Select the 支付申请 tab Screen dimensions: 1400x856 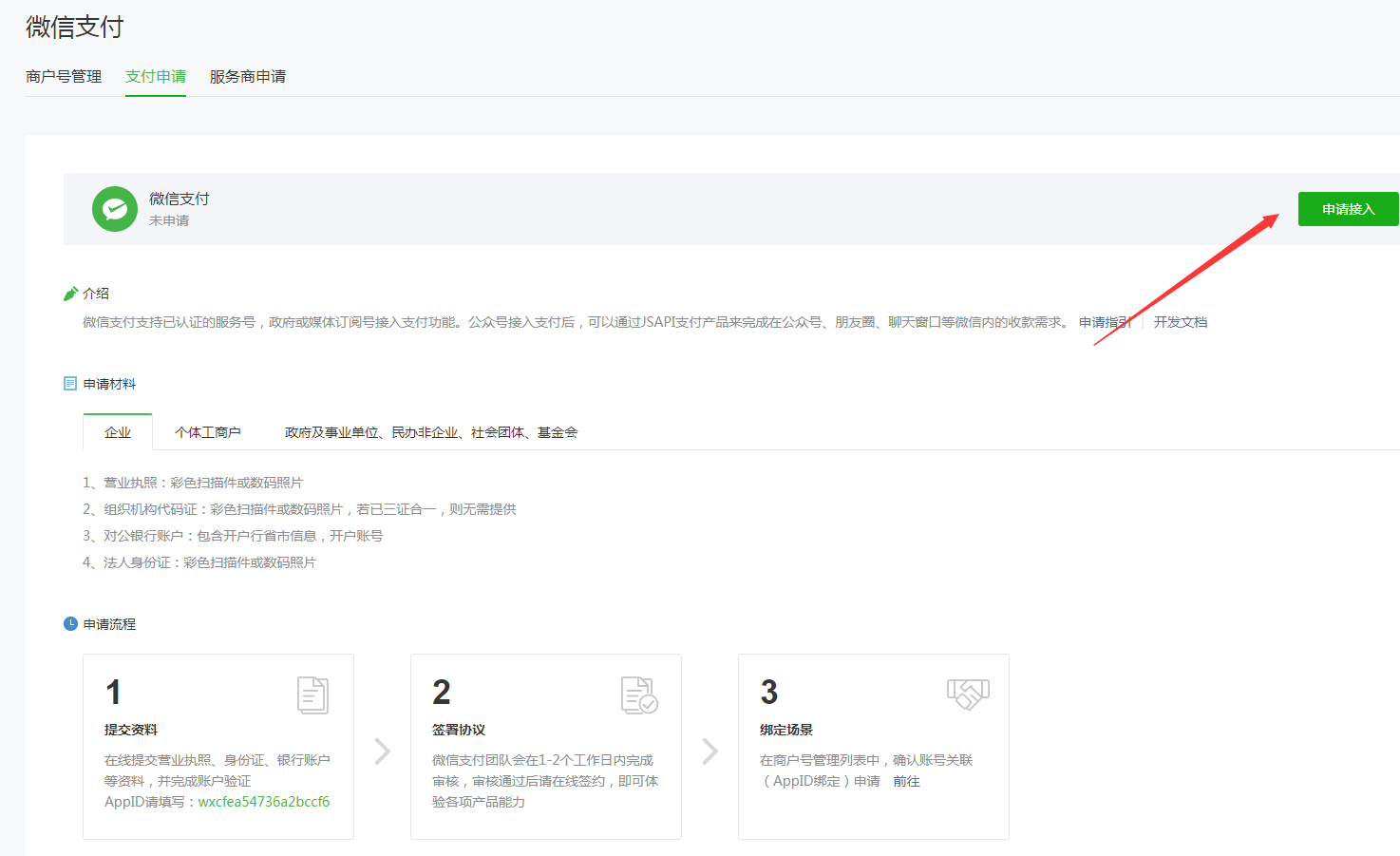coord(156,76)
